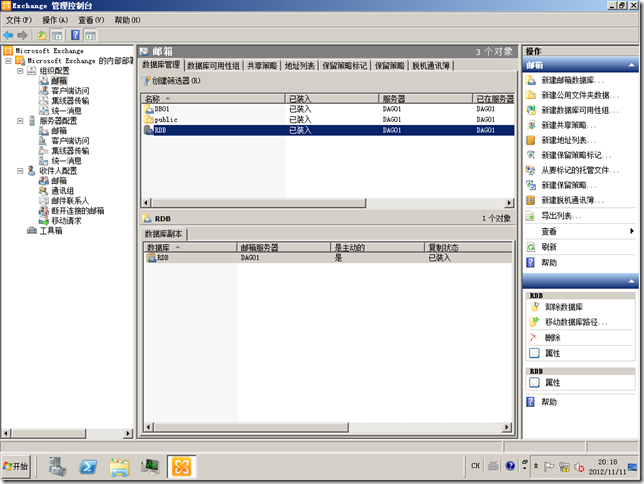Open Server Manager from the taskbar
This screenshot has height=484, width=644.
click(x=58, y=467)
